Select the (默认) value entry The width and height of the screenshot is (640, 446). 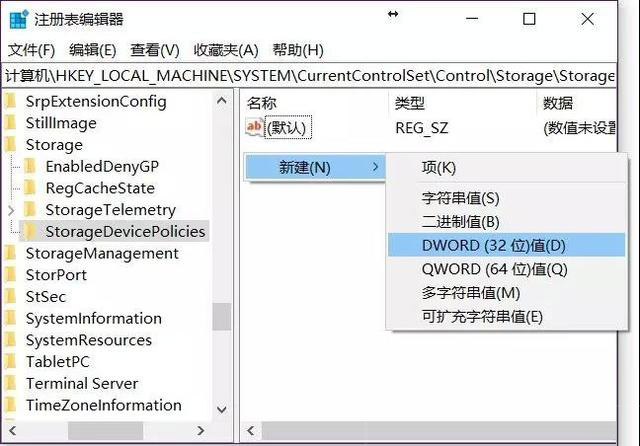coord(288,127)
